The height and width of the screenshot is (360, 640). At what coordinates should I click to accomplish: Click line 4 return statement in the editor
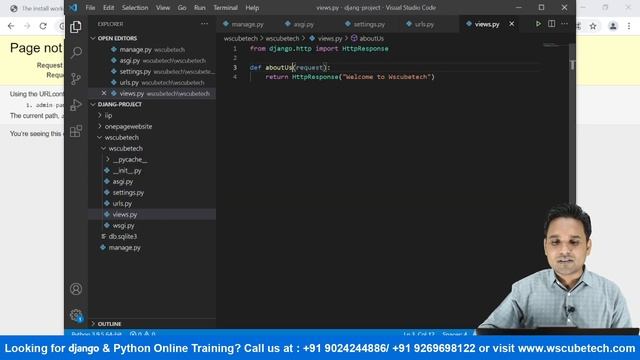[x=350, y=77]
